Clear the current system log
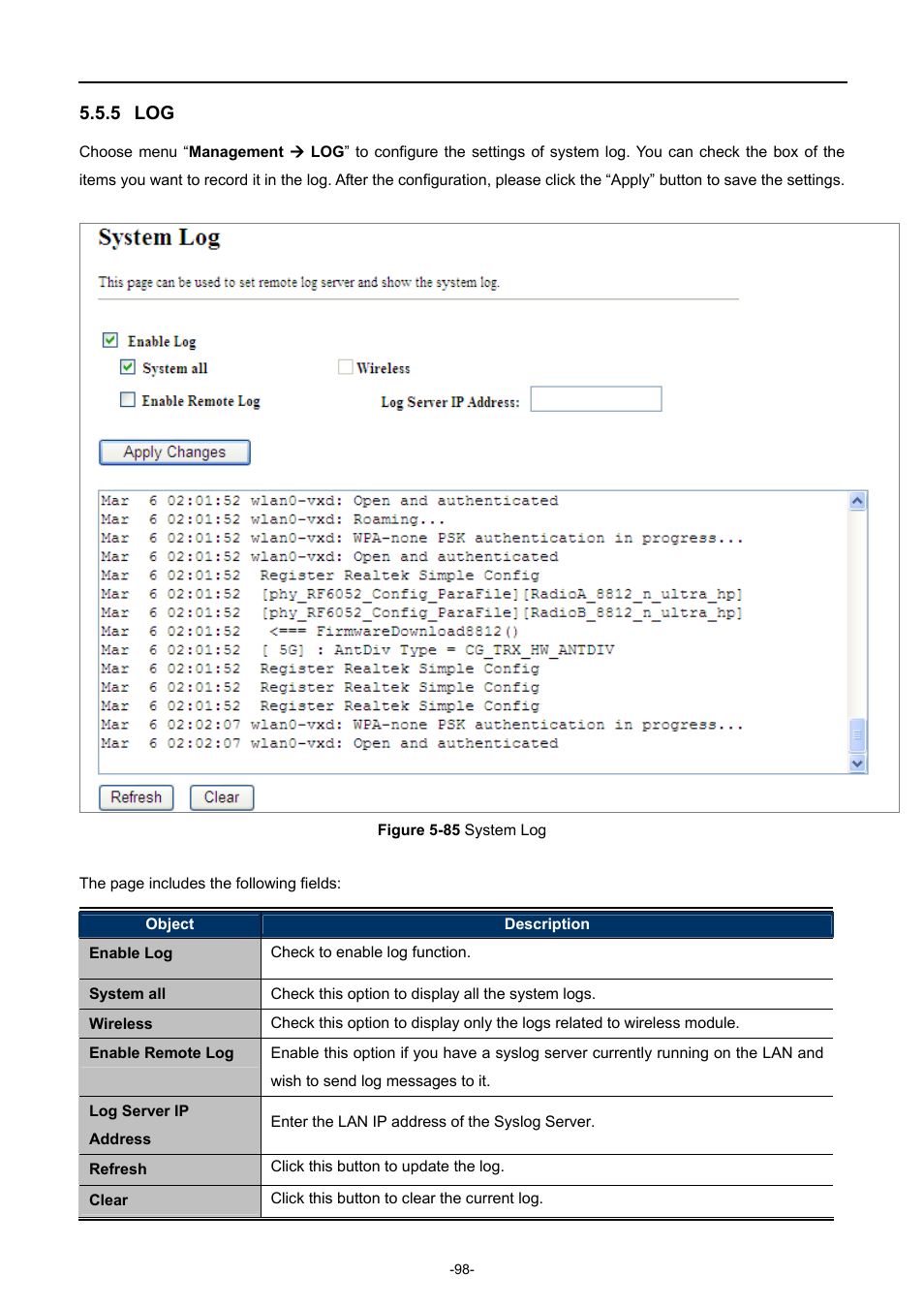Screen dimensions: 924x1308 pos(222,797)
